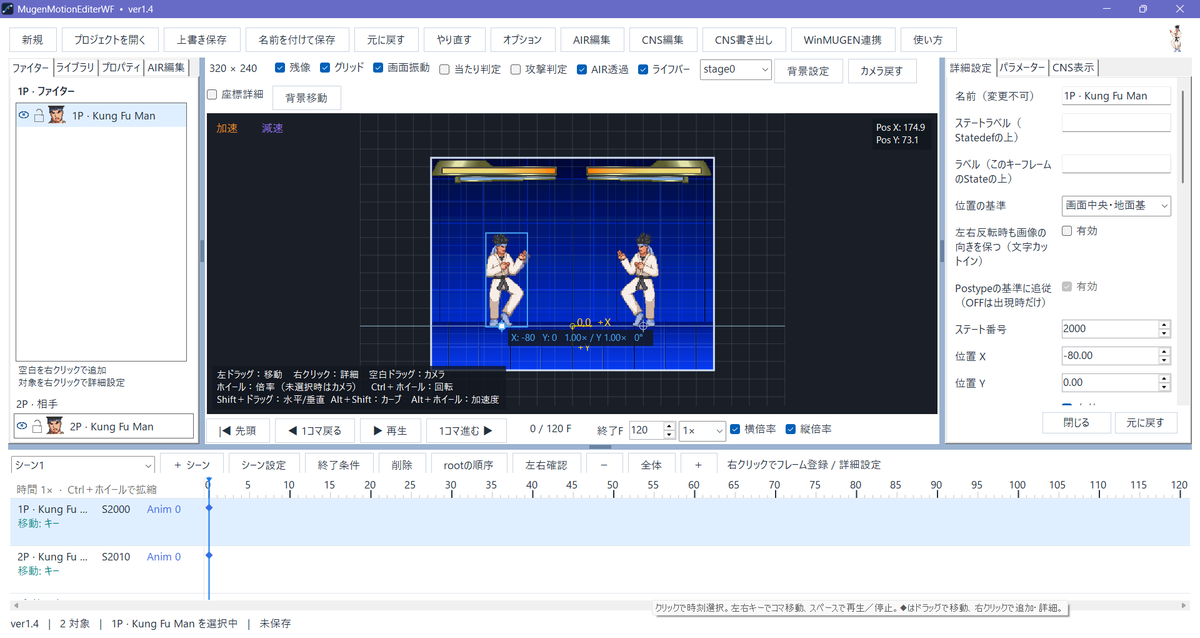This screenshot has height=638, width=1200.
Task: Click the 終了F frame count field
Action: 644,430
